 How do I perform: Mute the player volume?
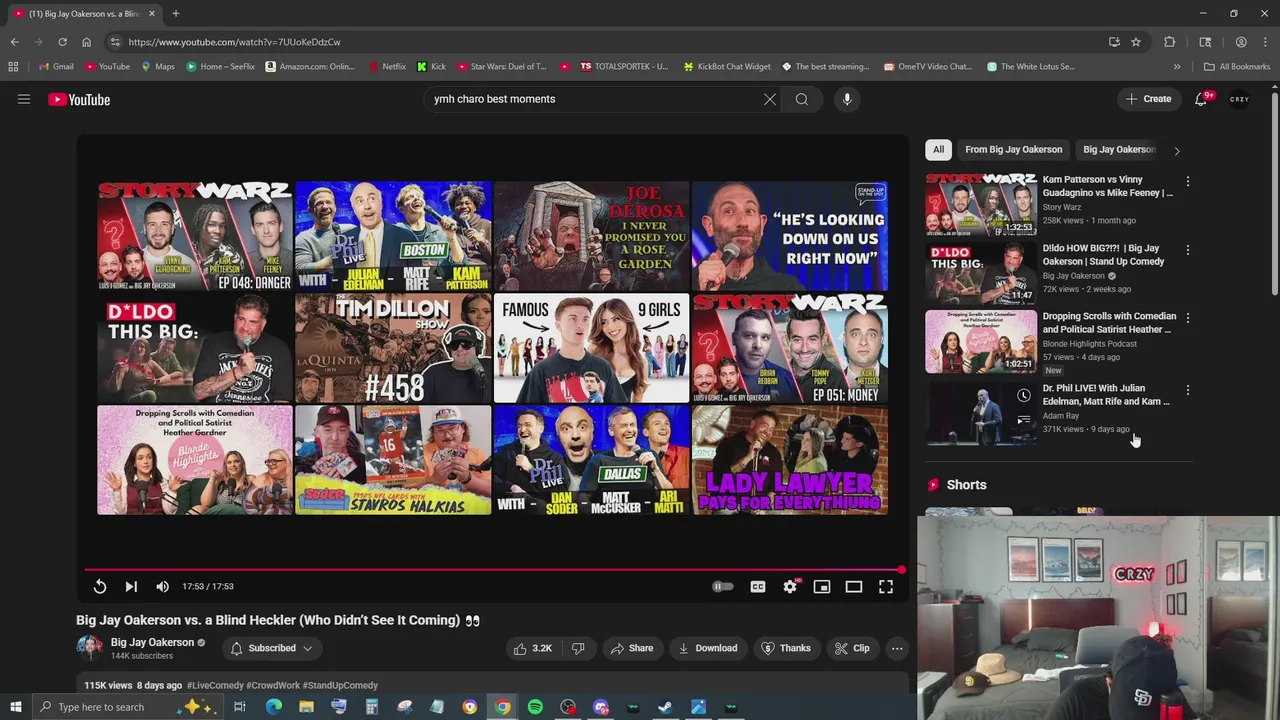tap(162, 587)
